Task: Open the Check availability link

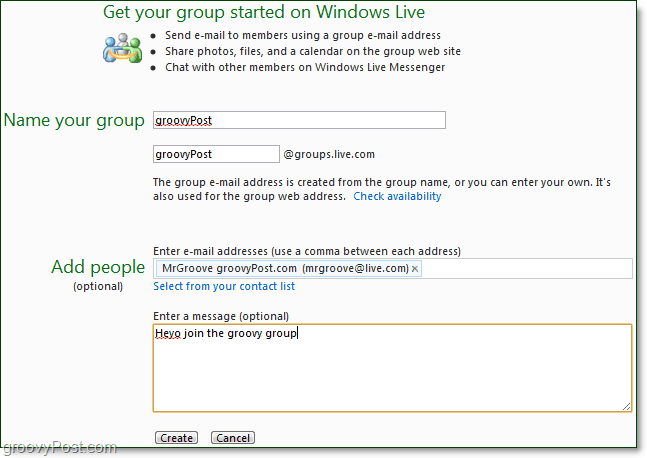Action: pos(397,196)
